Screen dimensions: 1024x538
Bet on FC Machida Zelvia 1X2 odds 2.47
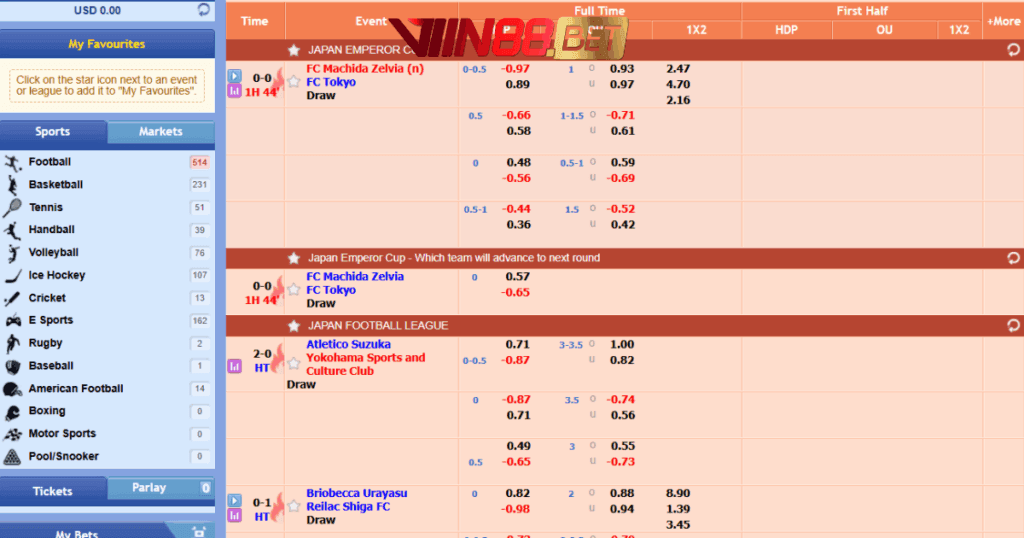pos(677,69)
